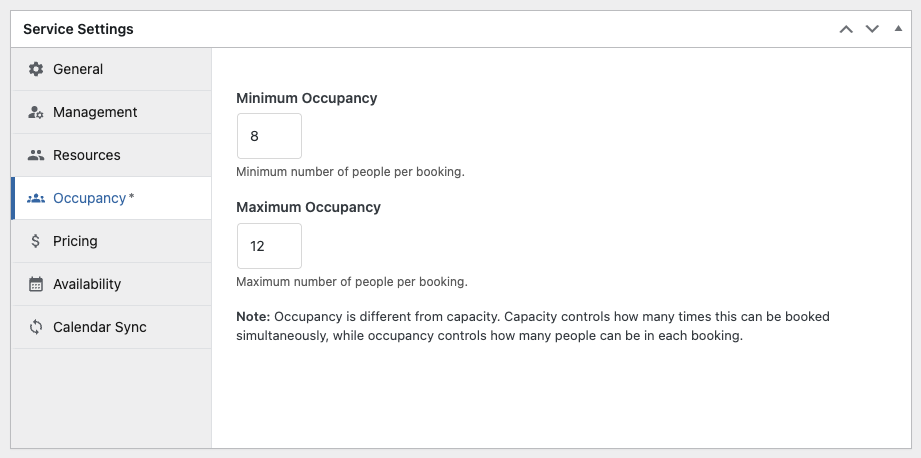The width and height of the screenshot is (921, 458).
Task: Click the gear icon beside General
Action: pos(36,69)
